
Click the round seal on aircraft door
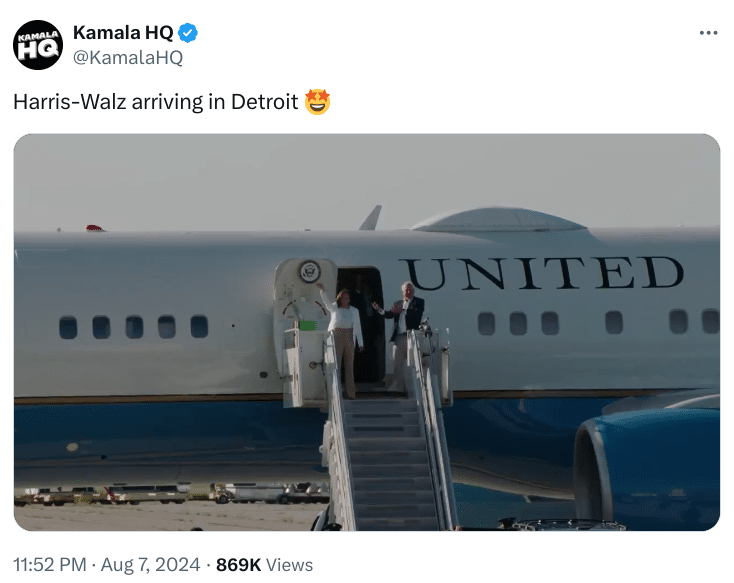click(x=309, y=270)
